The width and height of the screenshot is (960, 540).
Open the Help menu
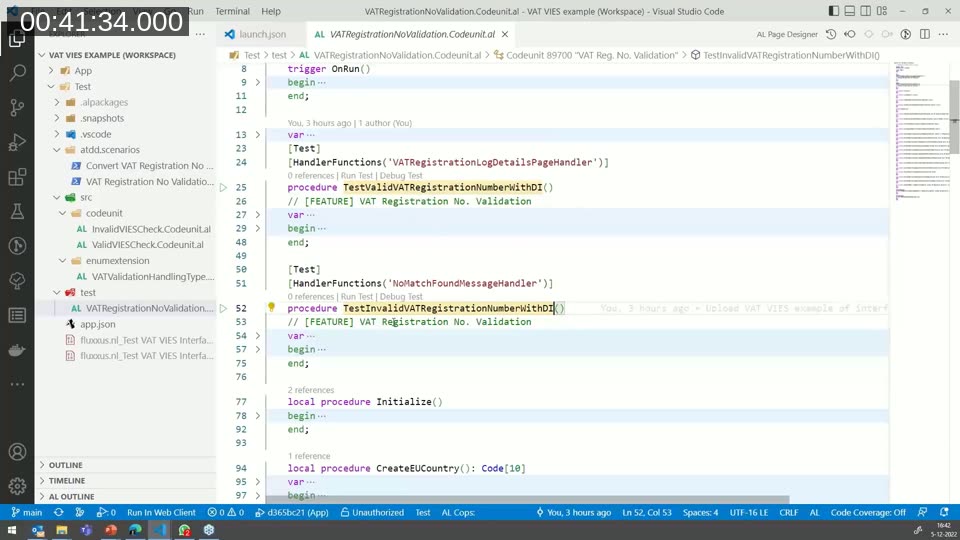coord(271,11)
